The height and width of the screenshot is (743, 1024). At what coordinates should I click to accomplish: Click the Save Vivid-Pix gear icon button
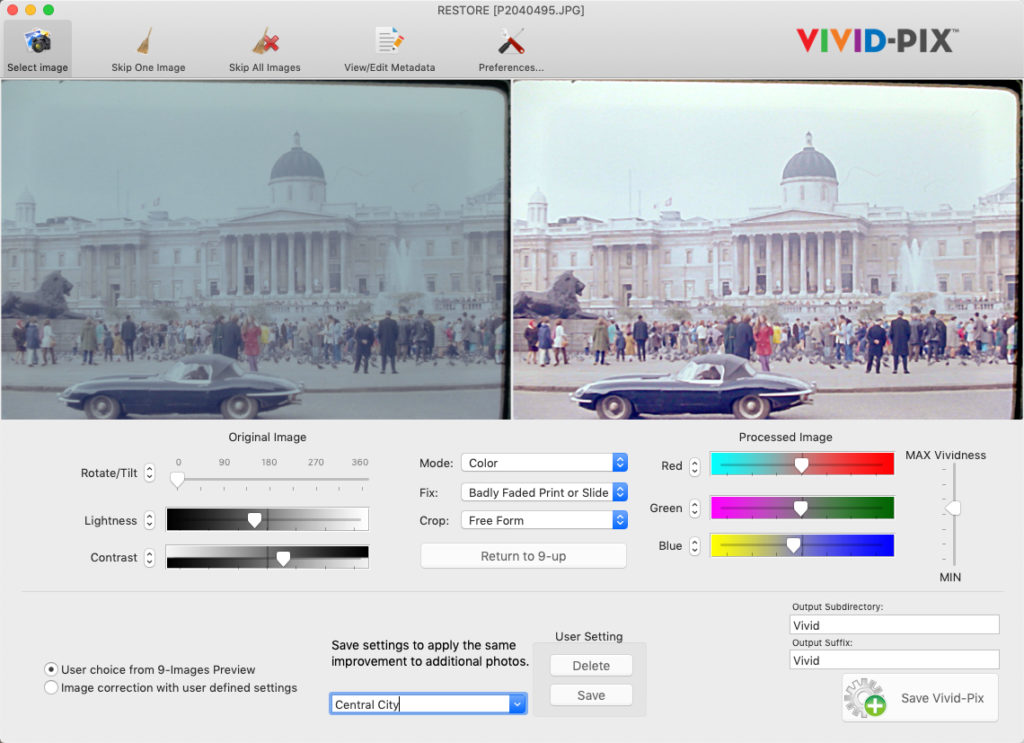coord(920,698)
